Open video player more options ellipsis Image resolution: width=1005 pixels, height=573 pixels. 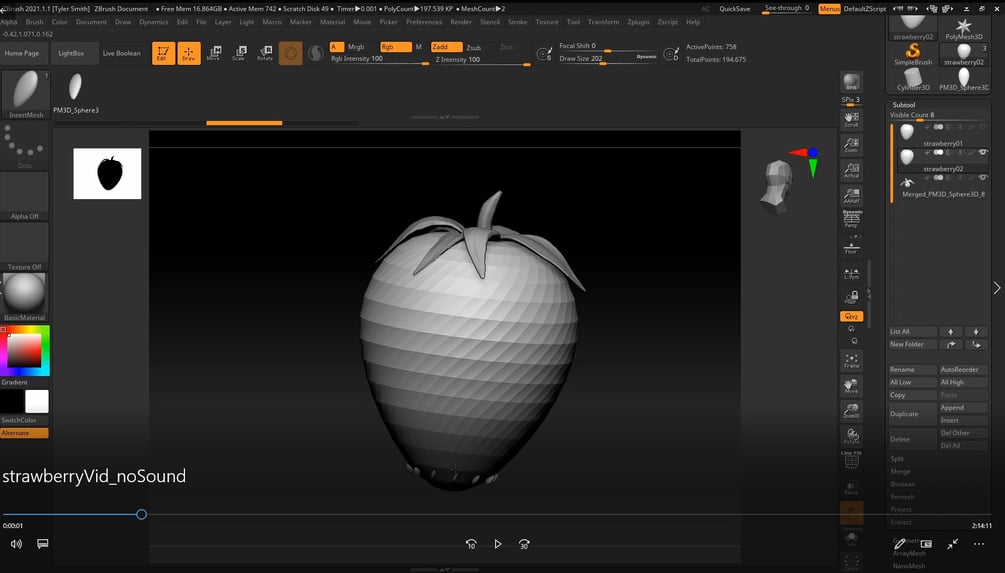[979, 544]
